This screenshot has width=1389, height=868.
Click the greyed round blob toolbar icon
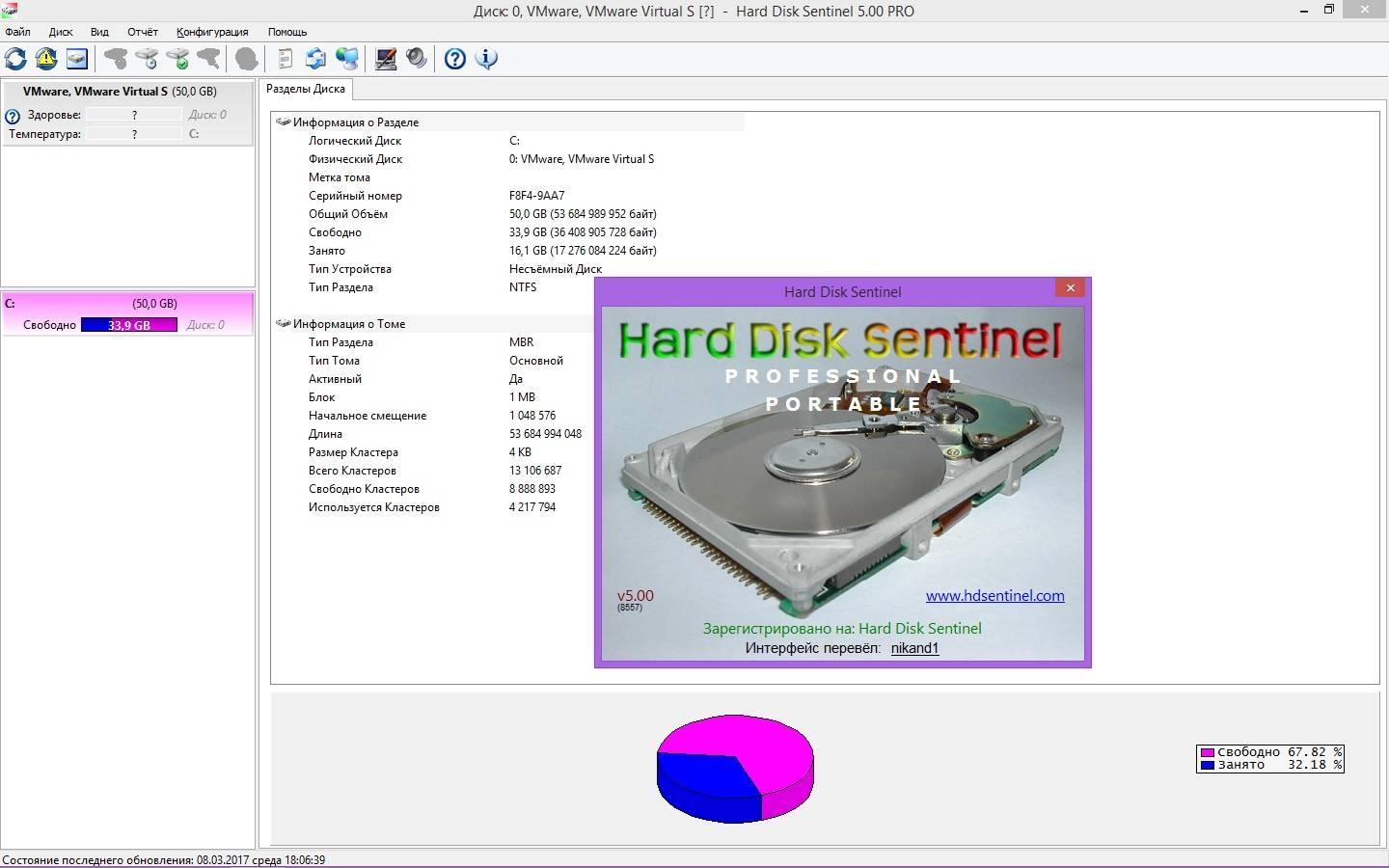[x=247, y=59]
